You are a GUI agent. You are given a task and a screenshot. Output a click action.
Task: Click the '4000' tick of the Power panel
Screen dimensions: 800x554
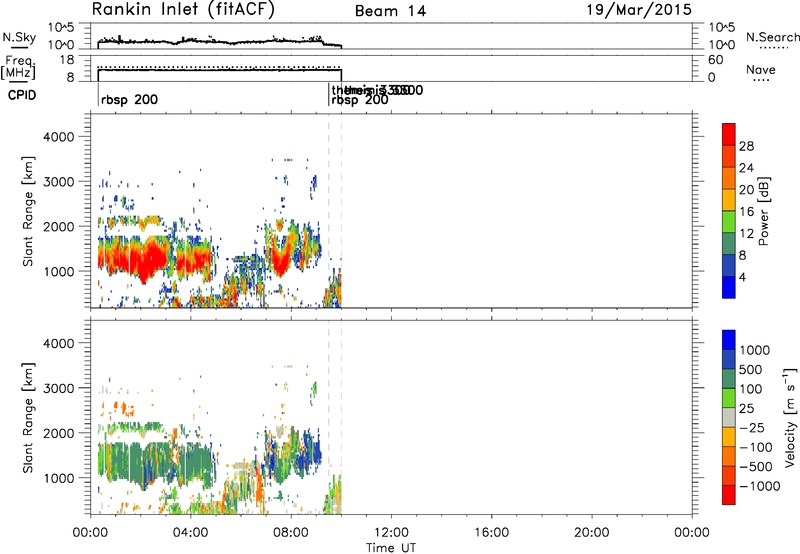tap(59, 137)
